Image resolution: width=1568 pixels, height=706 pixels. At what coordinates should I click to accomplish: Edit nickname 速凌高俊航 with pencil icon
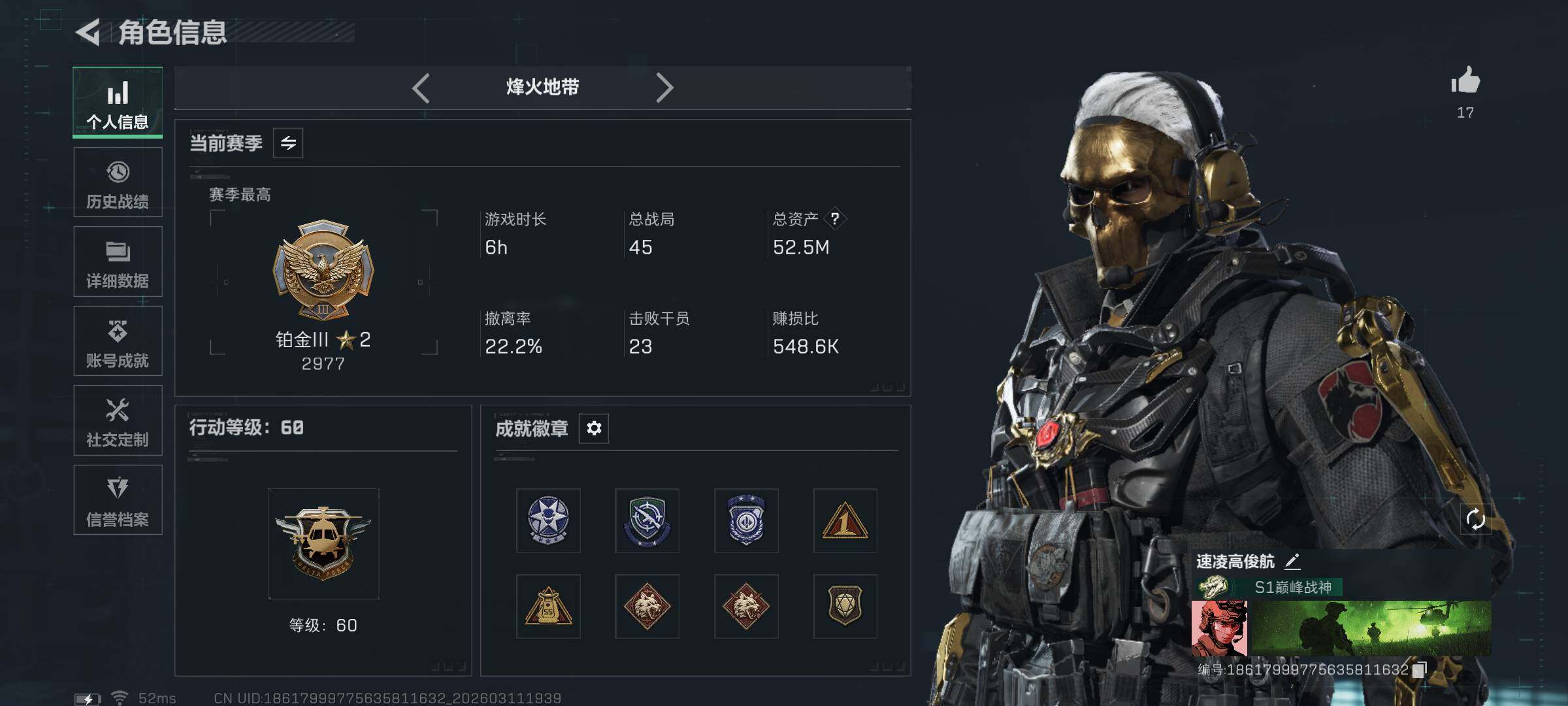click(x=1292, y=561)
